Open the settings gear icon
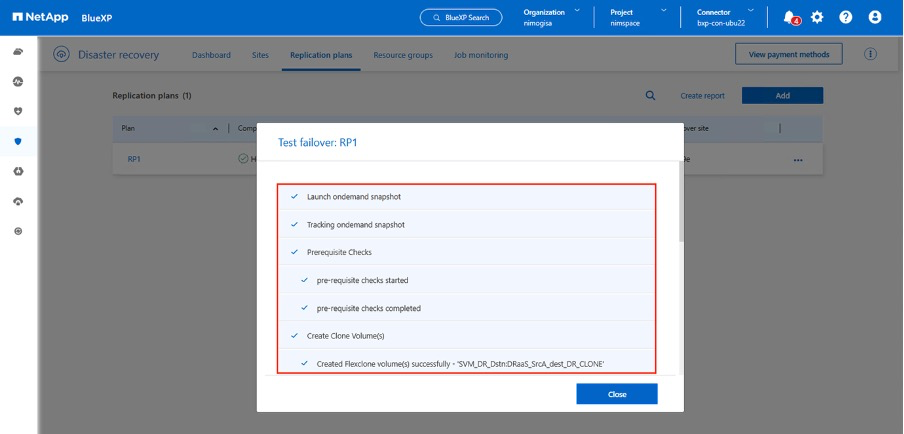 coord(817,17)
